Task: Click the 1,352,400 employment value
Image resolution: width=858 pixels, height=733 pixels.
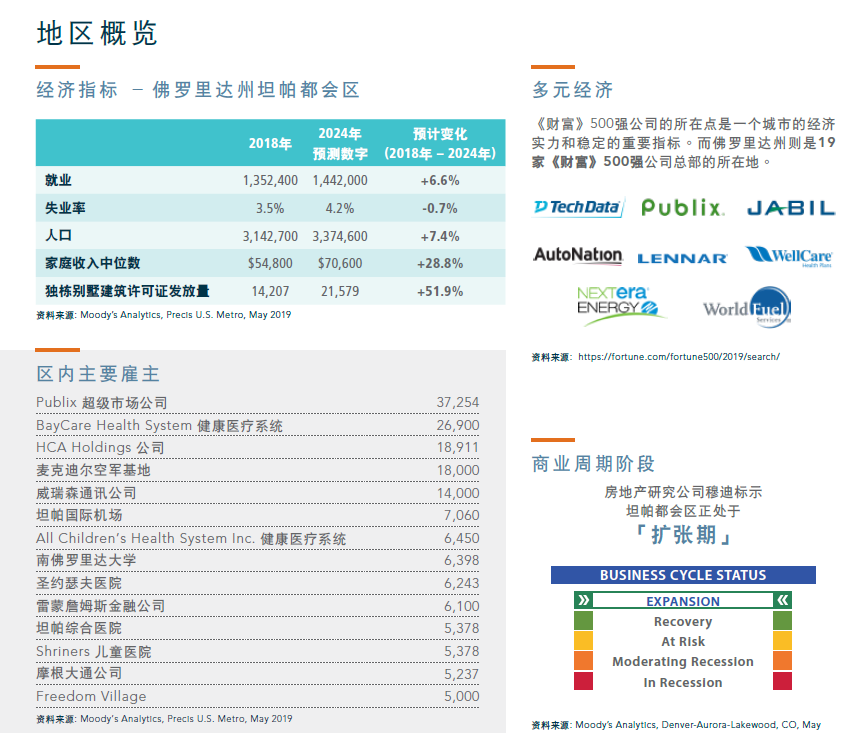Action: 270,181
